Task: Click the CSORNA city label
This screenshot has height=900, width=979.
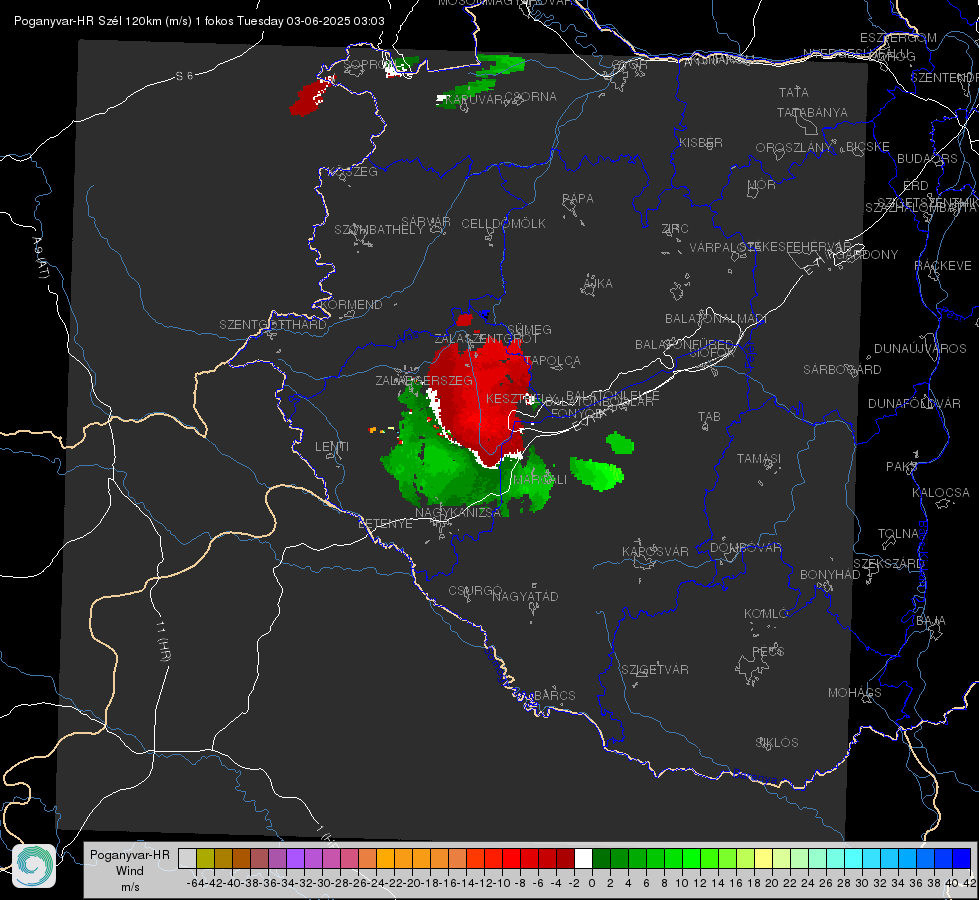Action: (531, 97)
